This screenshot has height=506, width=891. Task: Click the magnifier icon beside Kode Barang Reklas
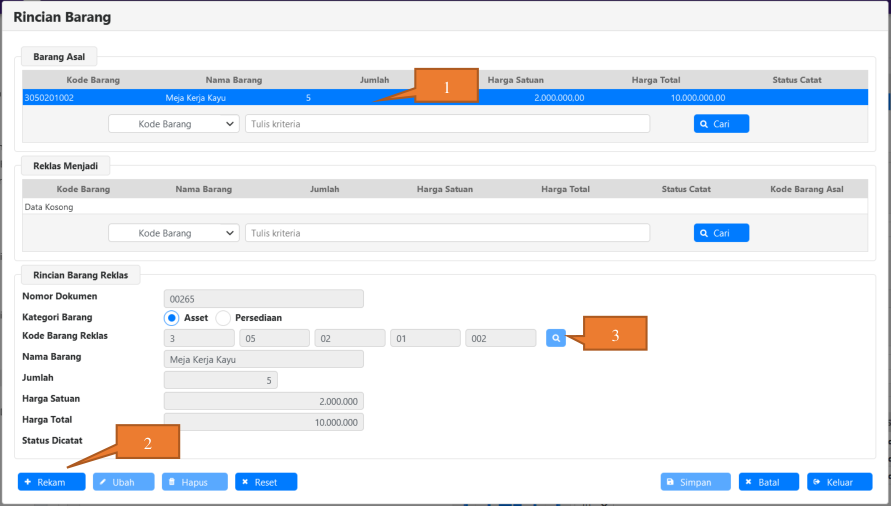[556, 339]
